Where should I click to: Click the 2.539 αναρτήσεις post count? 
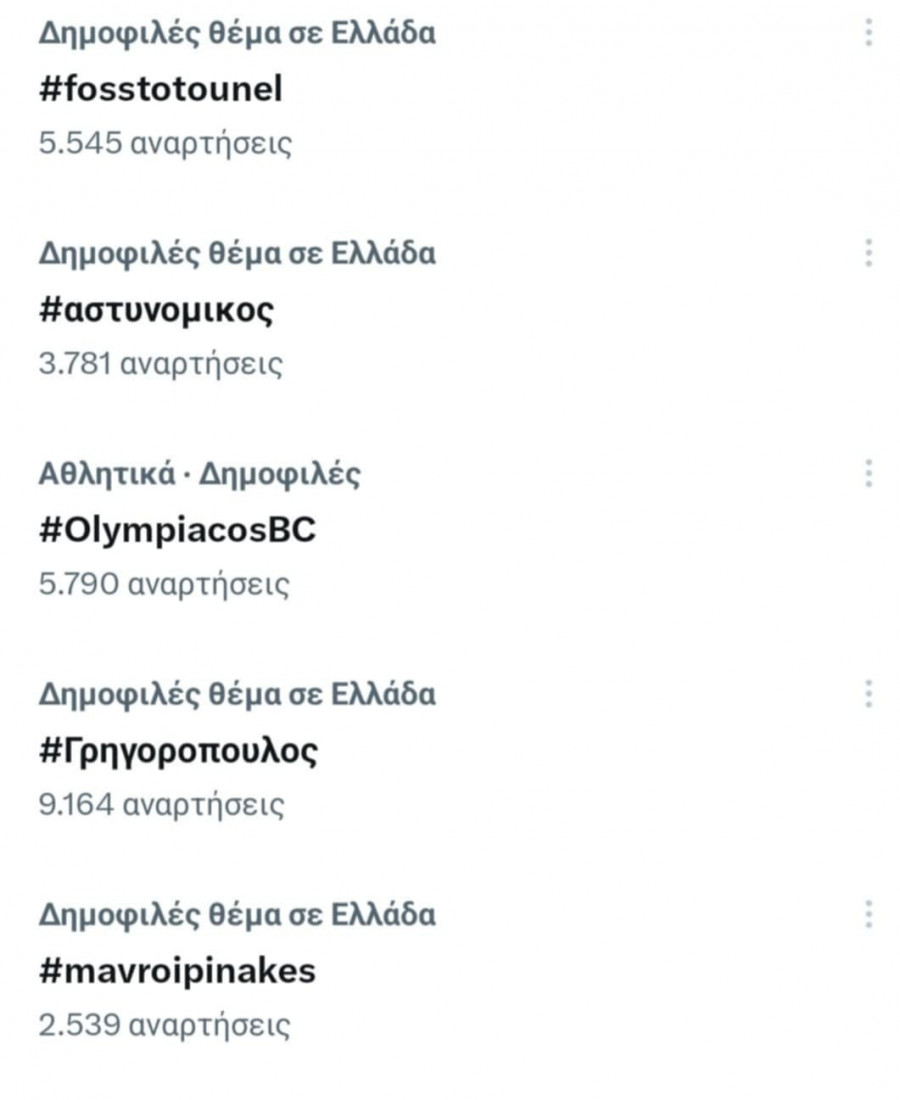tap(164, 1024)
